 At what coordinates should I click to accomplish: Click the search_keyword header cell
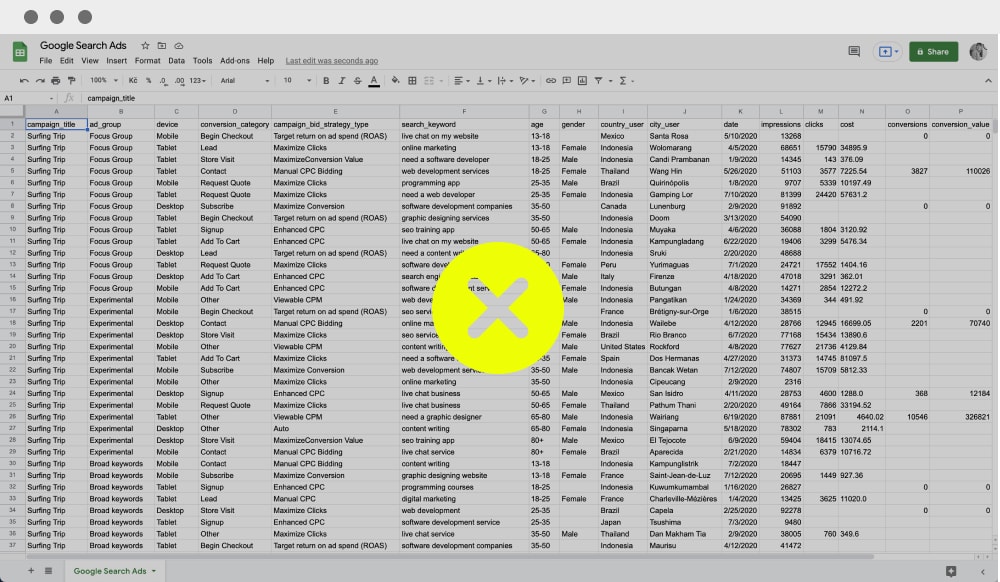coord(464,124)
